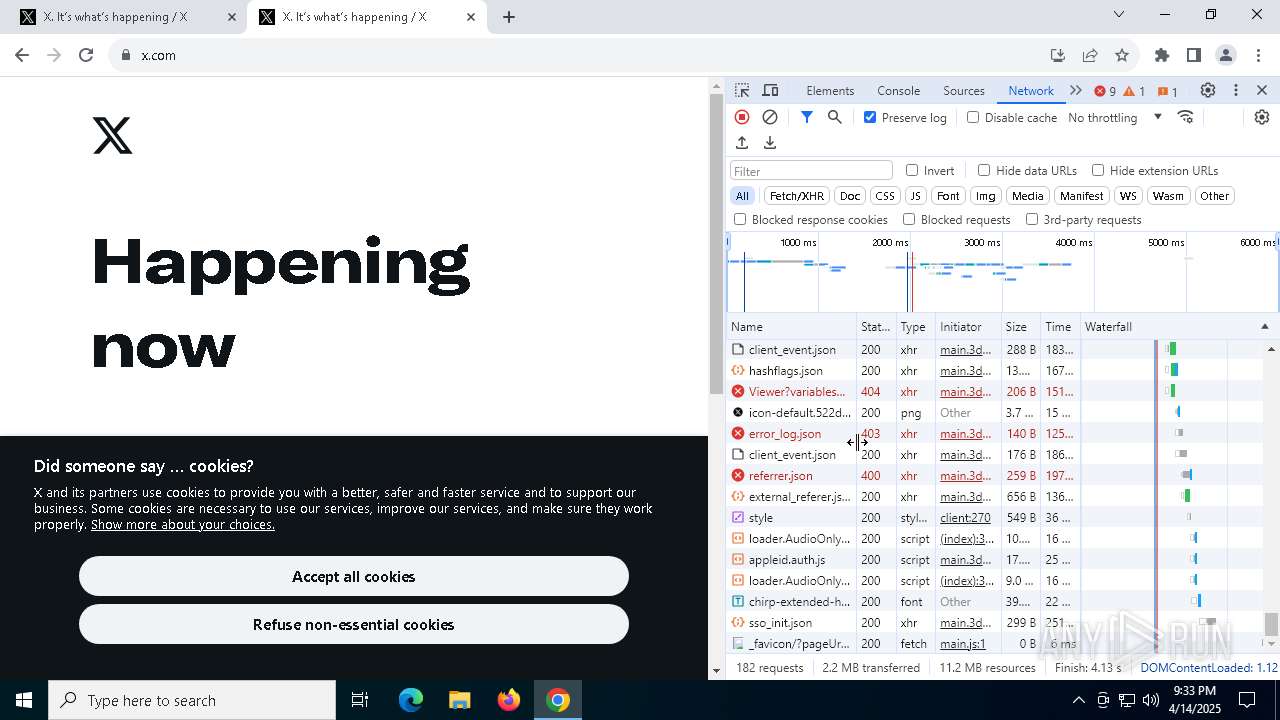
Task: Stop recording network log
Action: click(x=742, y=117)
